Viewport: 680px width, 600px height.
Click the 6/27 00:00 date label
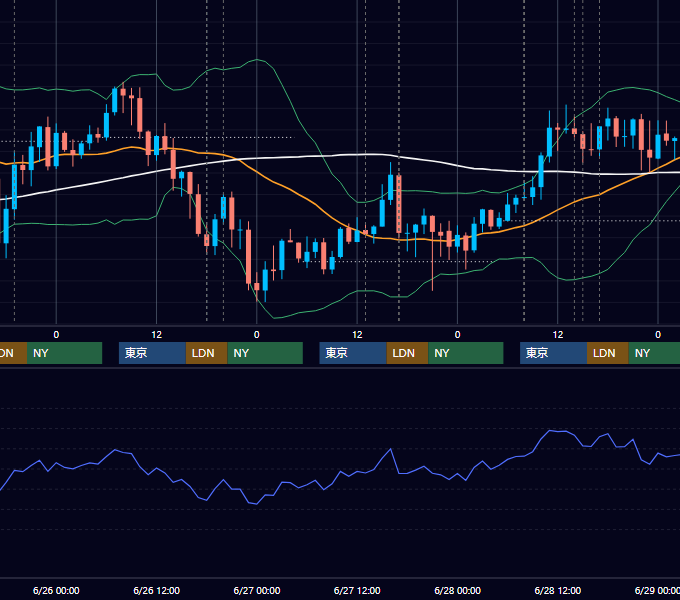(257, 590)
